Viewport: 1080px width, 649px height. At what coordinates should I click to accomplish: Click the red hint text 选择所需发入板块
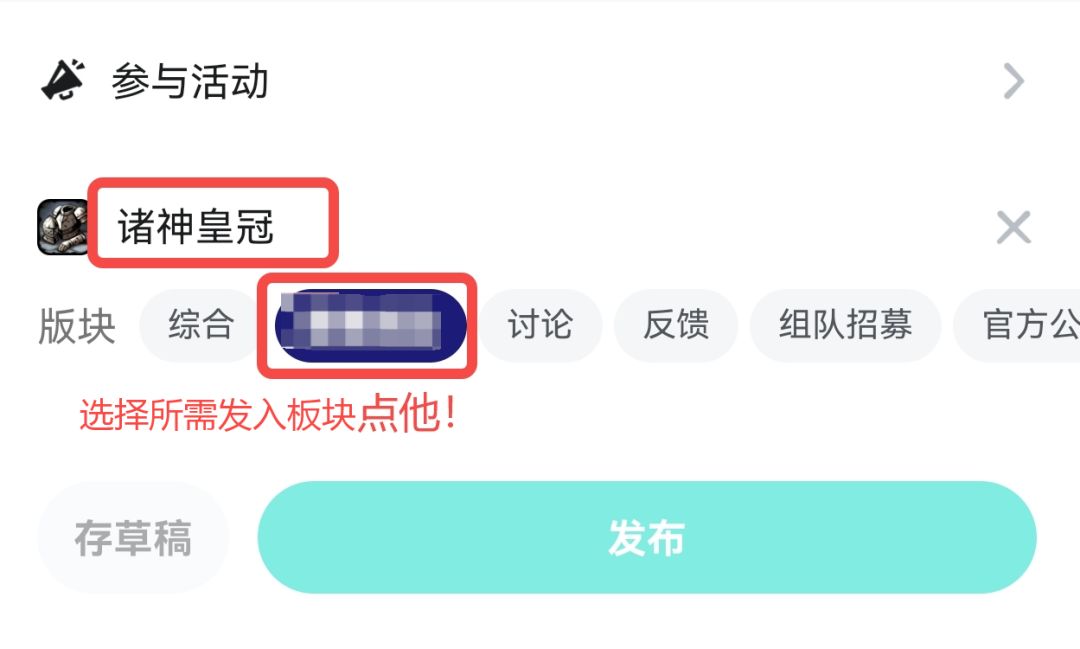217,415
